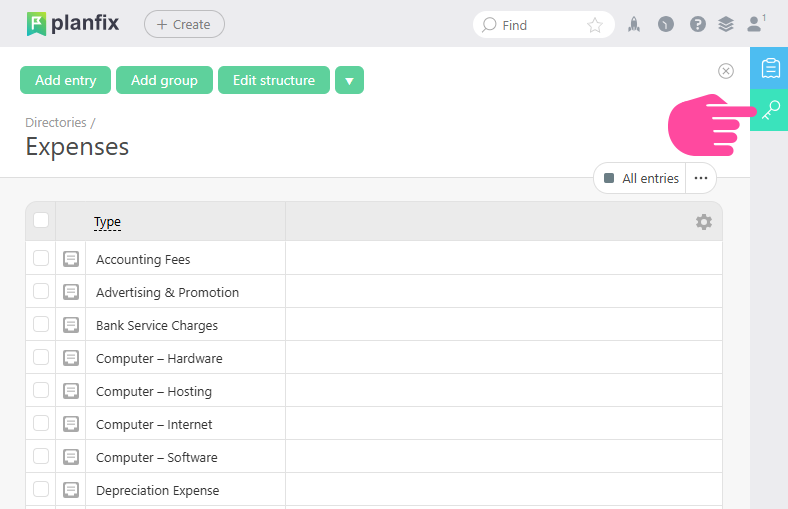Viewport: 788px width, 509px height.
Task: Open the question mark help icon
Action: (698, 25)
